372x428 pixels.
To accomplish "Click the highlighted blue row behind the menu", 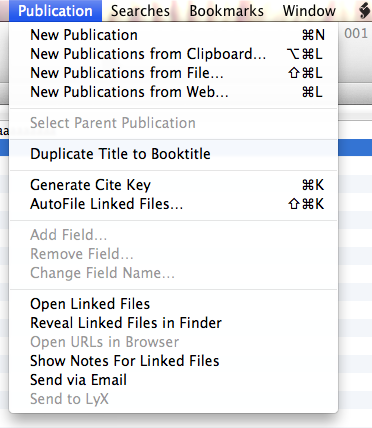I will [355, 148].
